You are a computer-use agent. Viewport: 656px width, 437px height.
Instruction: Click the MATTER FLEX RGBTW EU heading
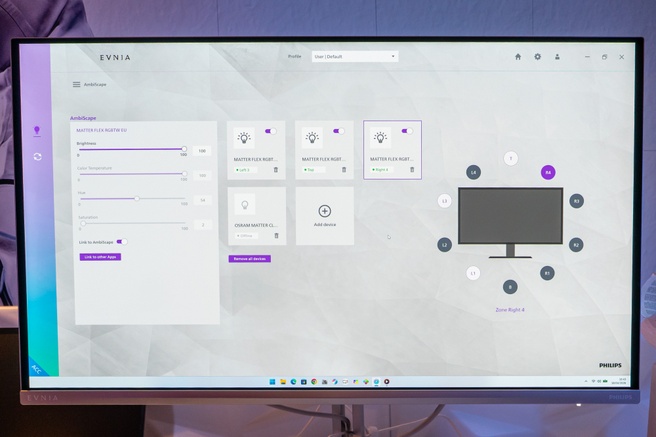click(101, 130)
